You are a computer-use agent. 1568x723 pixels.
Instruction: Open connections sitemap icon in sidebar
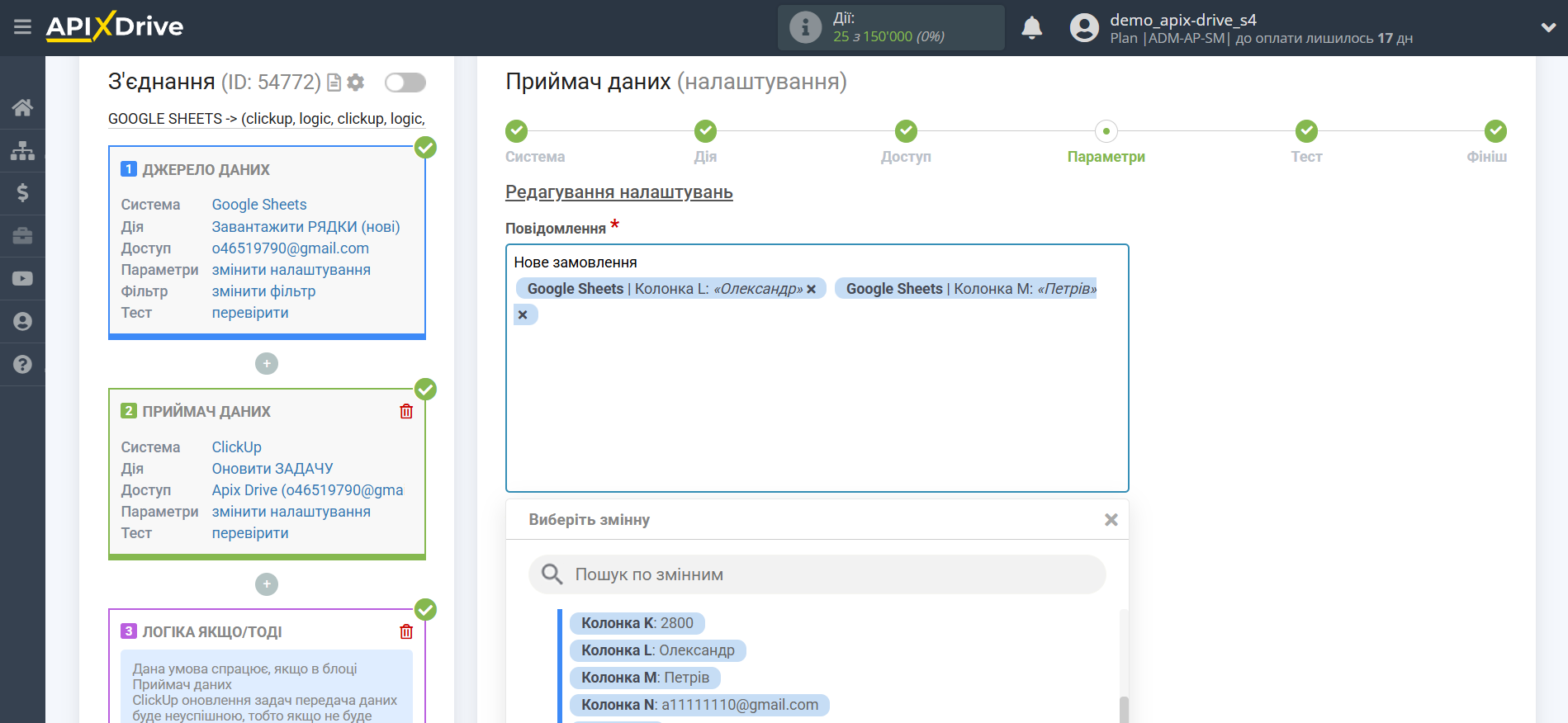[x=22, y=150]
